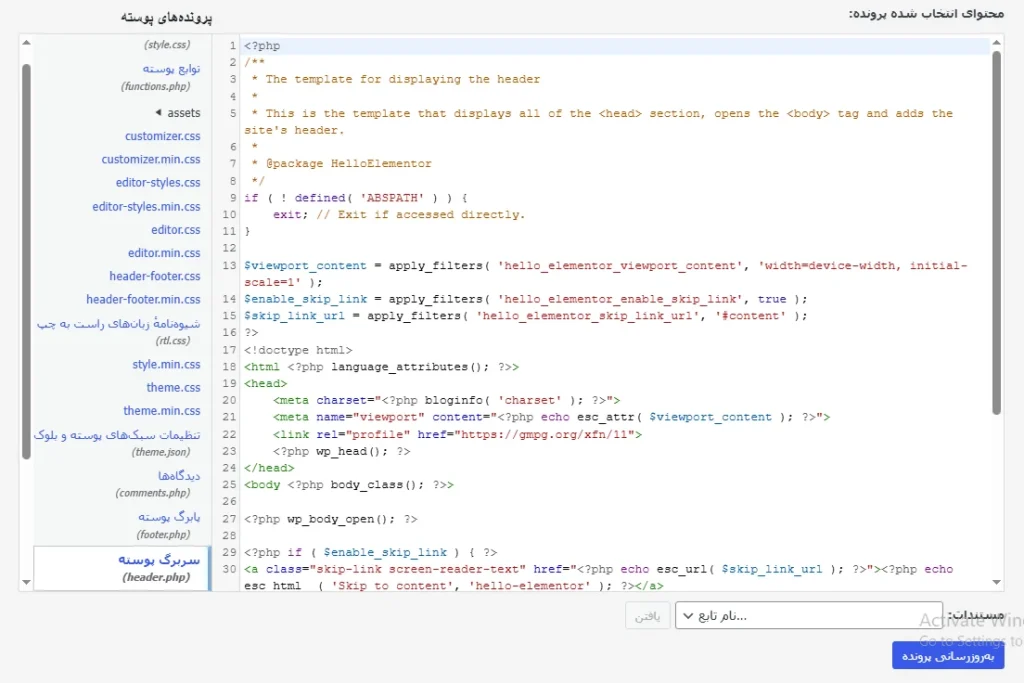Click the file list scrollbar thumb
Screen dimensions: 1024x683
tap(26, 261)
